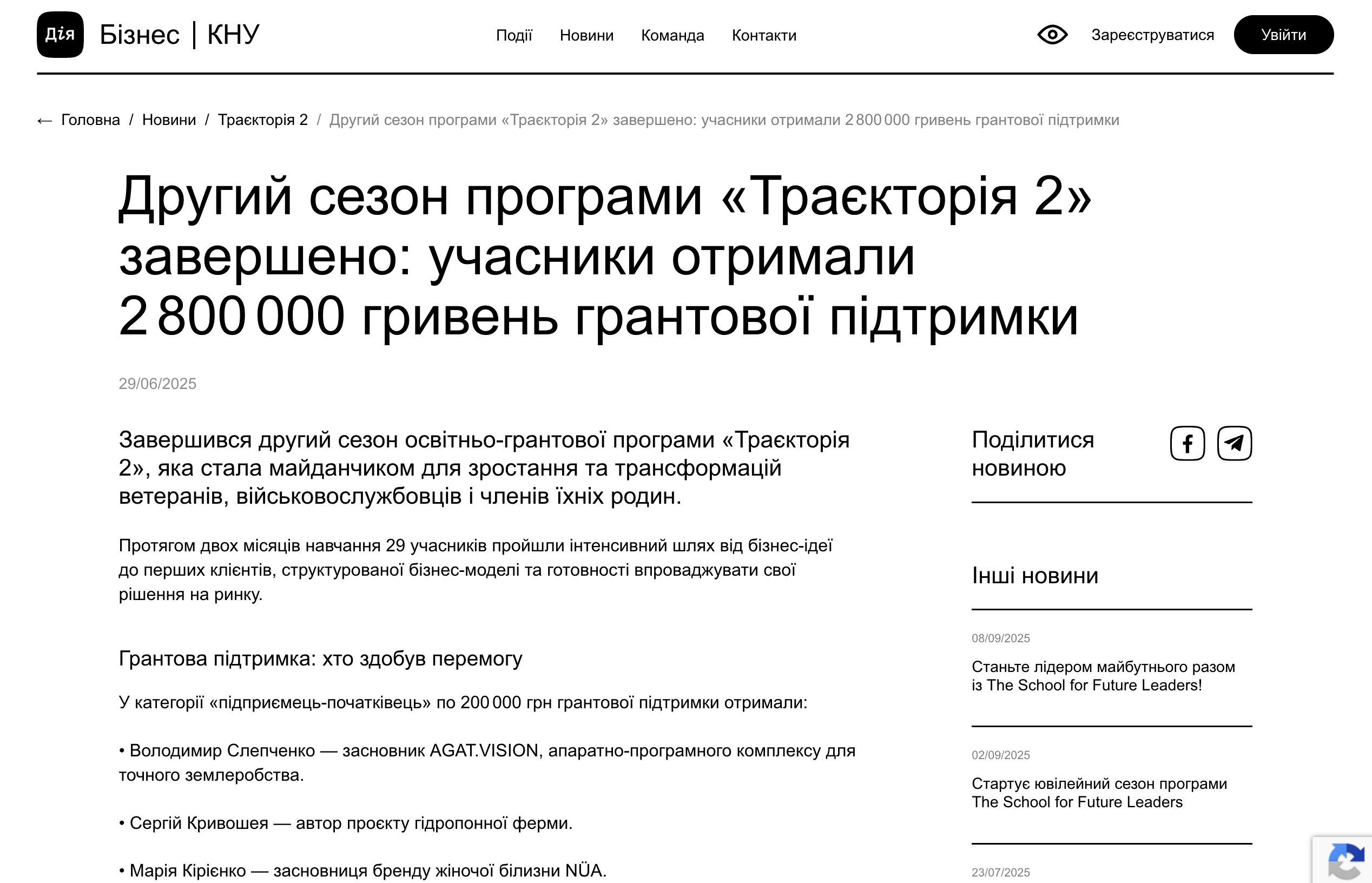Open Новини breadcrumb link
Image resolution: width=1372 pixels, height=883 pixels.
coord(169,120)
